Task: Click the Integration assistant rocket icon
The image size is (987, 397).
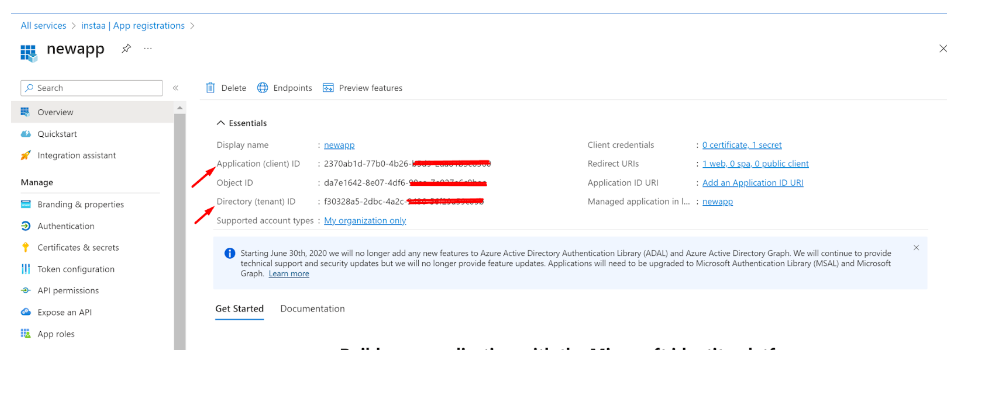Action: click(x=26, y=155)
